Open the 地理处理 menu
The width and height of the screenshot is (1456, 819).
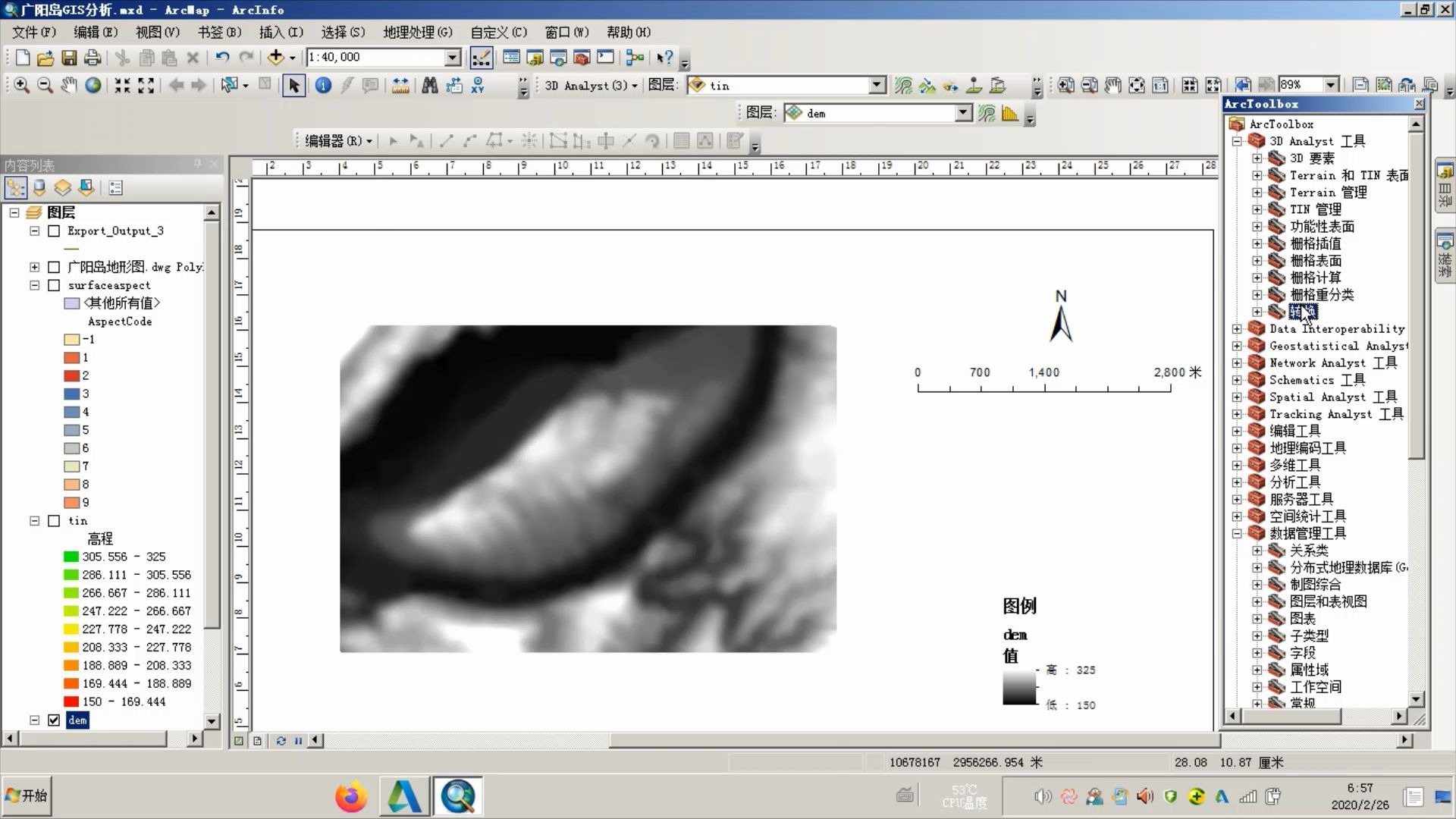point(417,33)
